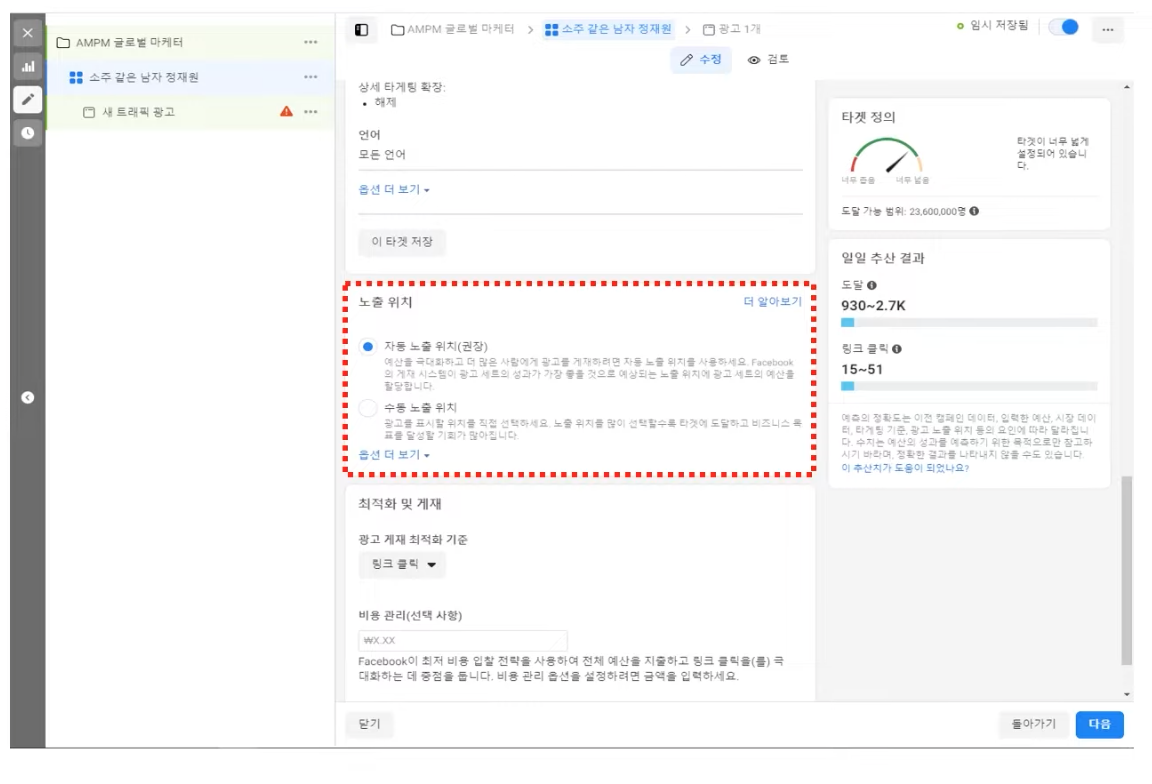Open the clock history icon
Viewport: 1152px width, 784px height.
[x=27, y=132]
